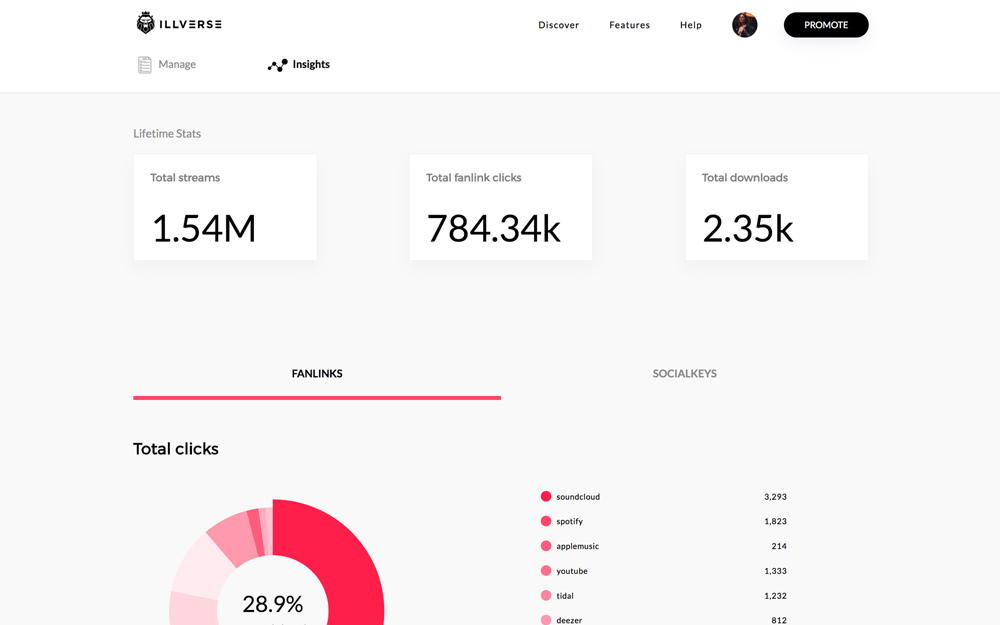1000x625 pixels.
Task: Select the deezer legend label
Action: 569,620
